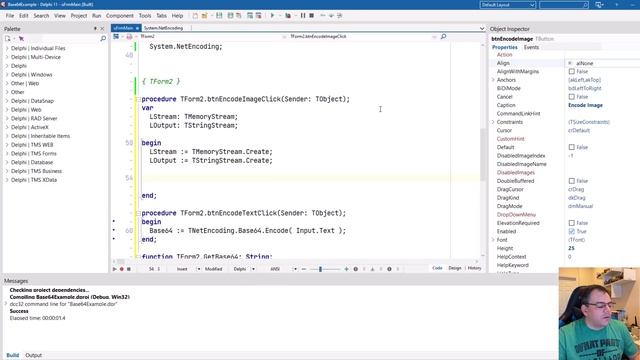This screenshot has width=640, height=360.
Task: Switch to the System.NetEncoding editor tab
Action: coord(163,28)
